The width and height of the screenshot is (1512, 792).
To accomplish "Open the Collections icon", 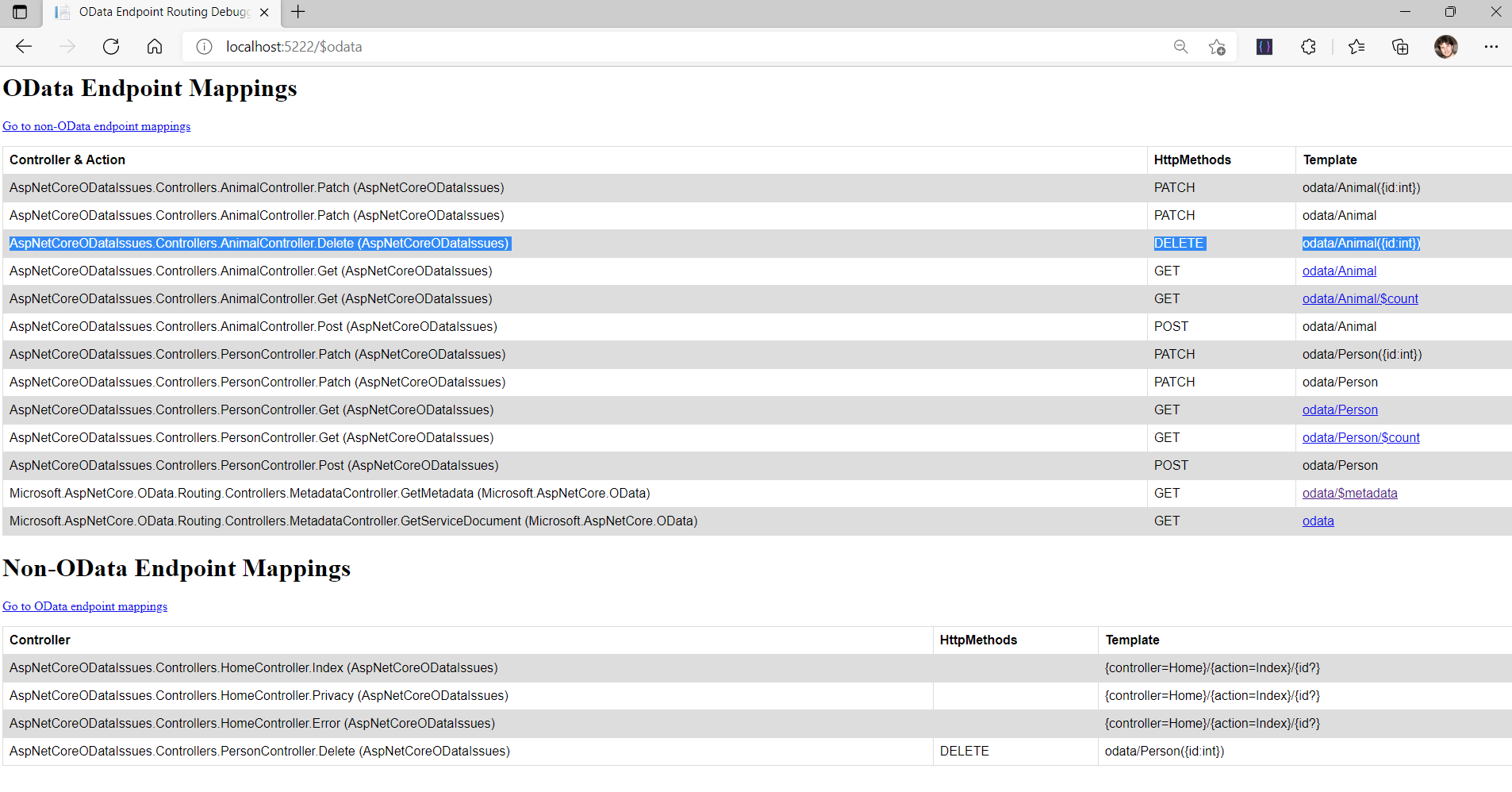I will (x=1400, y=46).
